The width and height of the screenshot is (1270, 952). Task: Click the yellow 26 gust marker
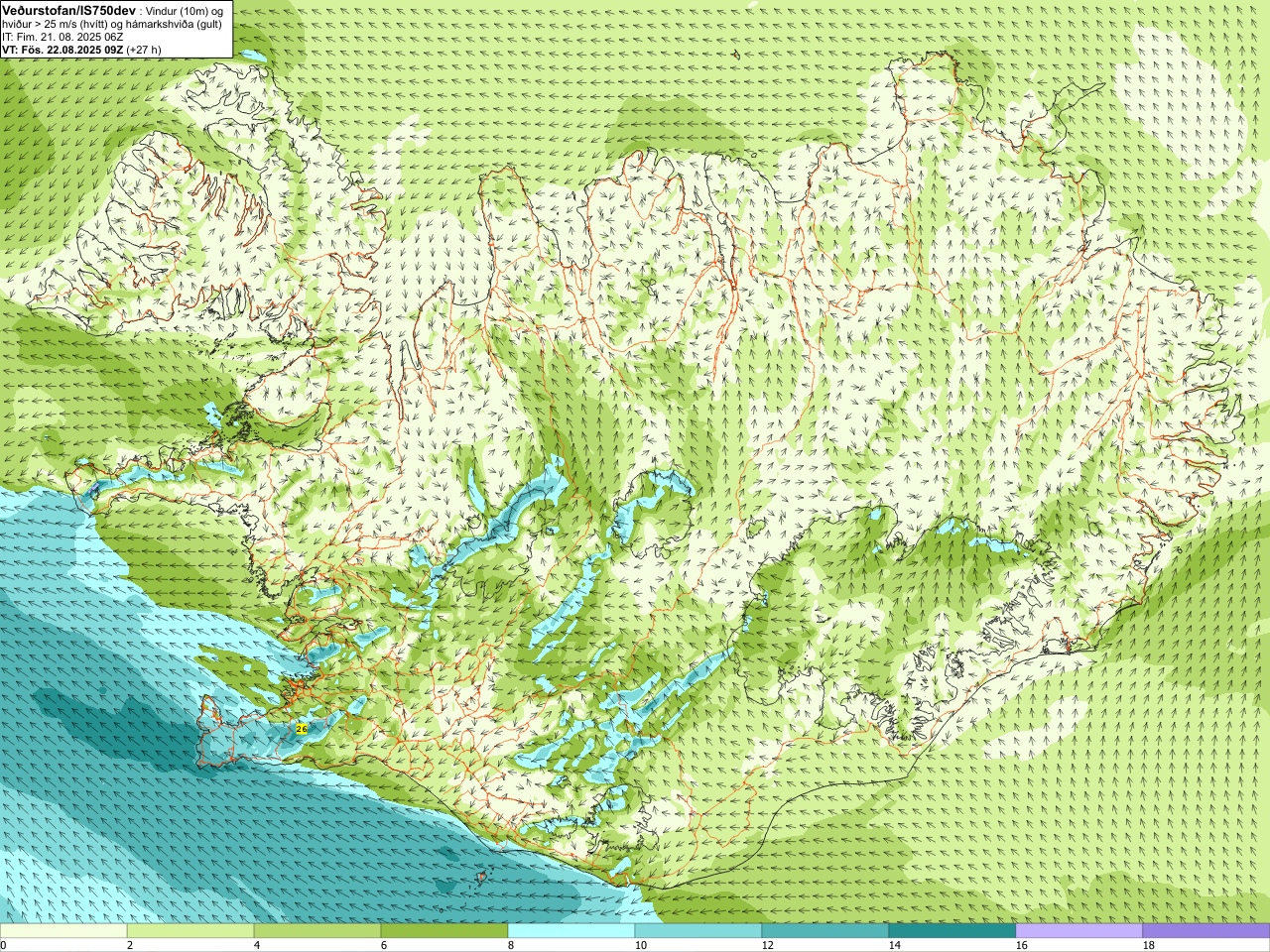pyautogui.click(x=302, y=728)
